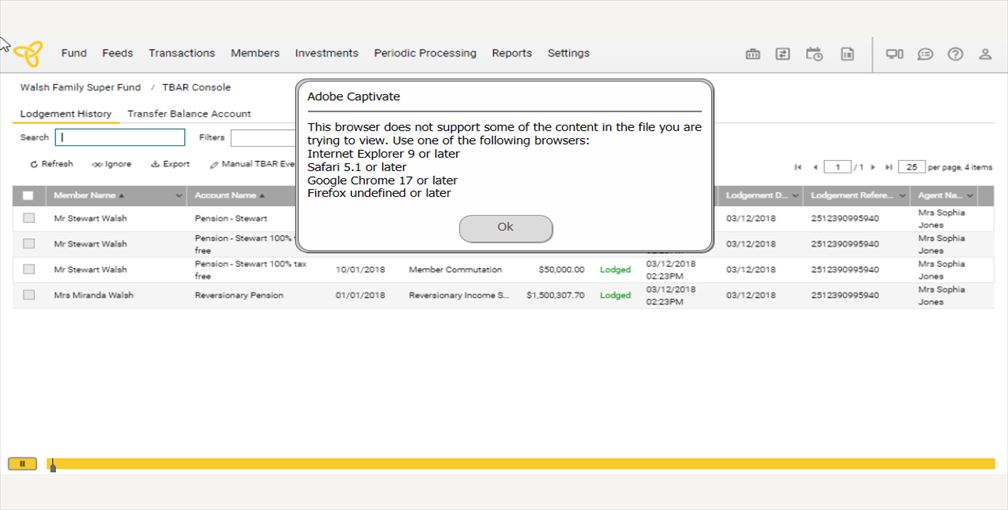Click the items per page field
The width and height of the screenshot is (1008, 510).
point(912,167)
